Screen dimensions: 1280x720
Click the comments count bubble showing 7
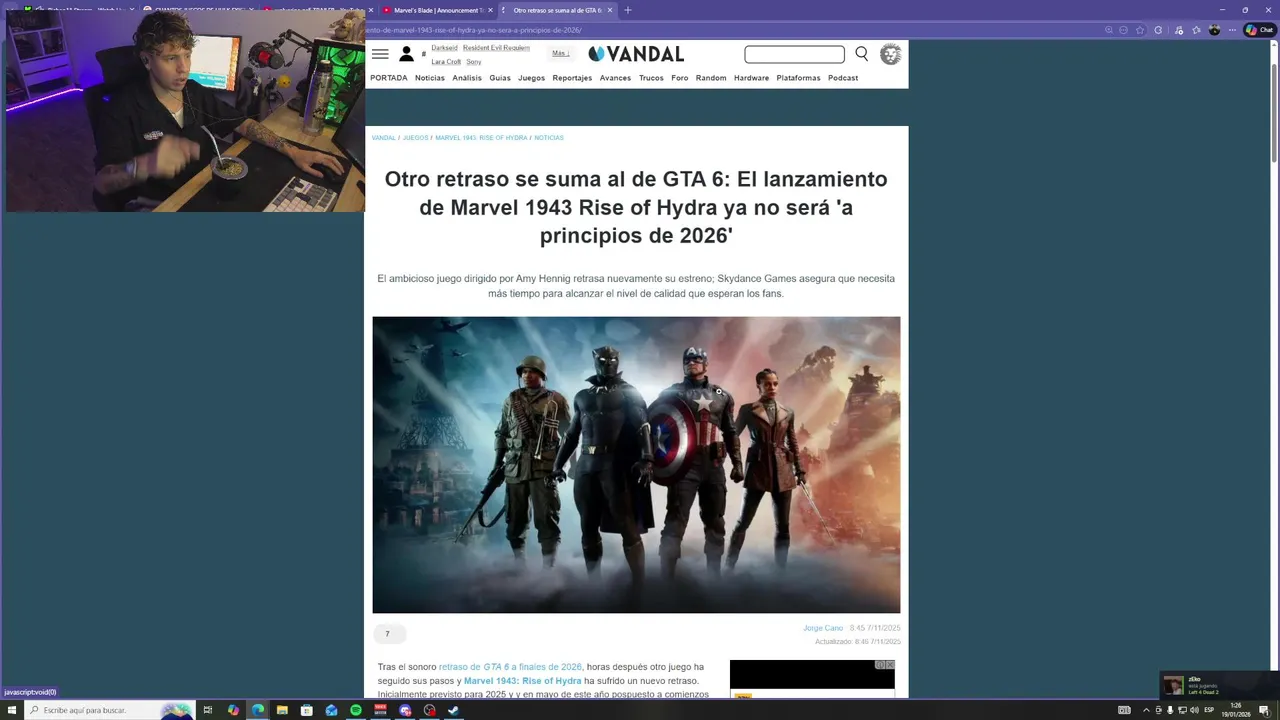388,634
